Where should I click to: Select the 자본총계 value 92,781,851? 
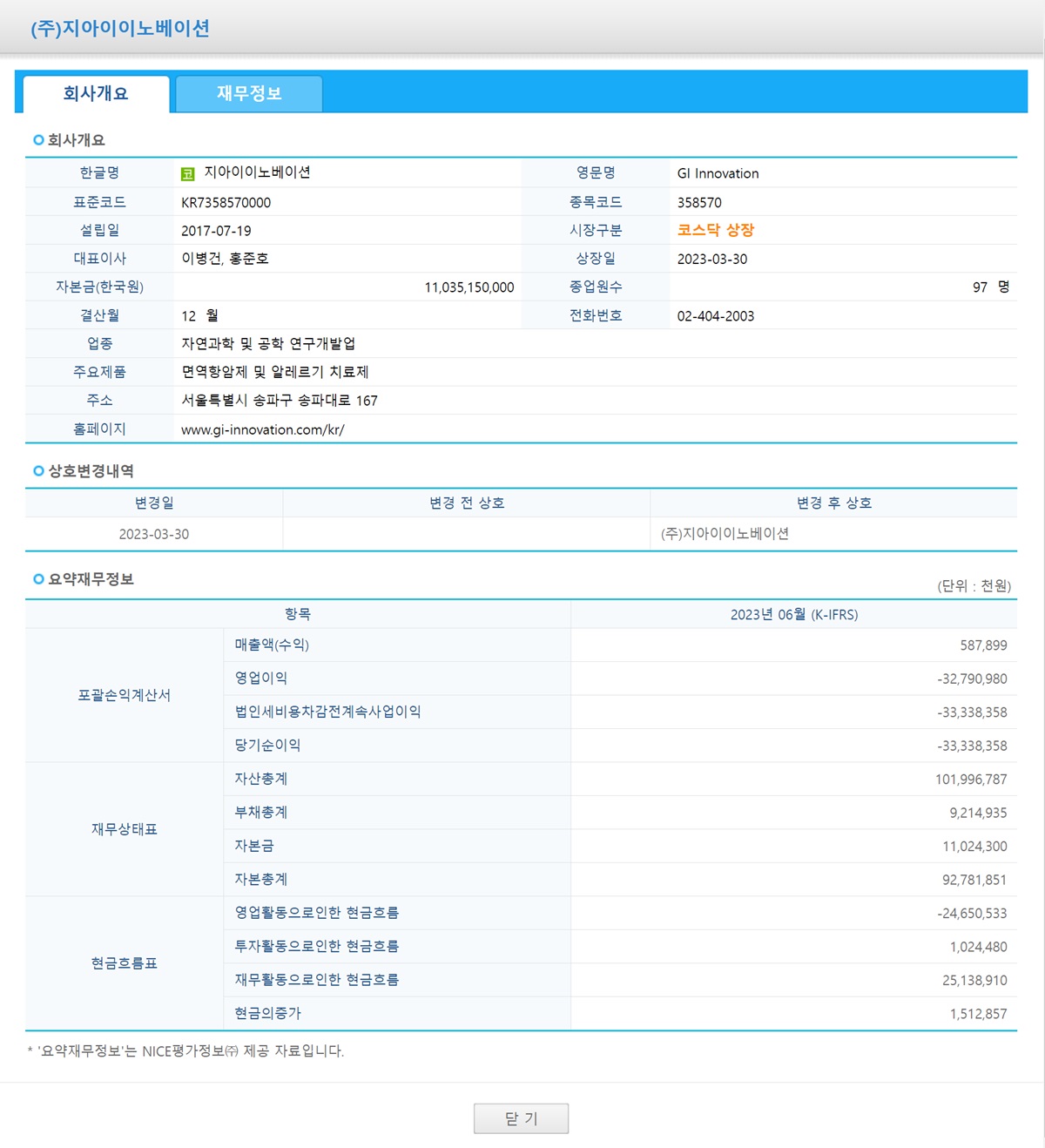click(x=974, y=880)
